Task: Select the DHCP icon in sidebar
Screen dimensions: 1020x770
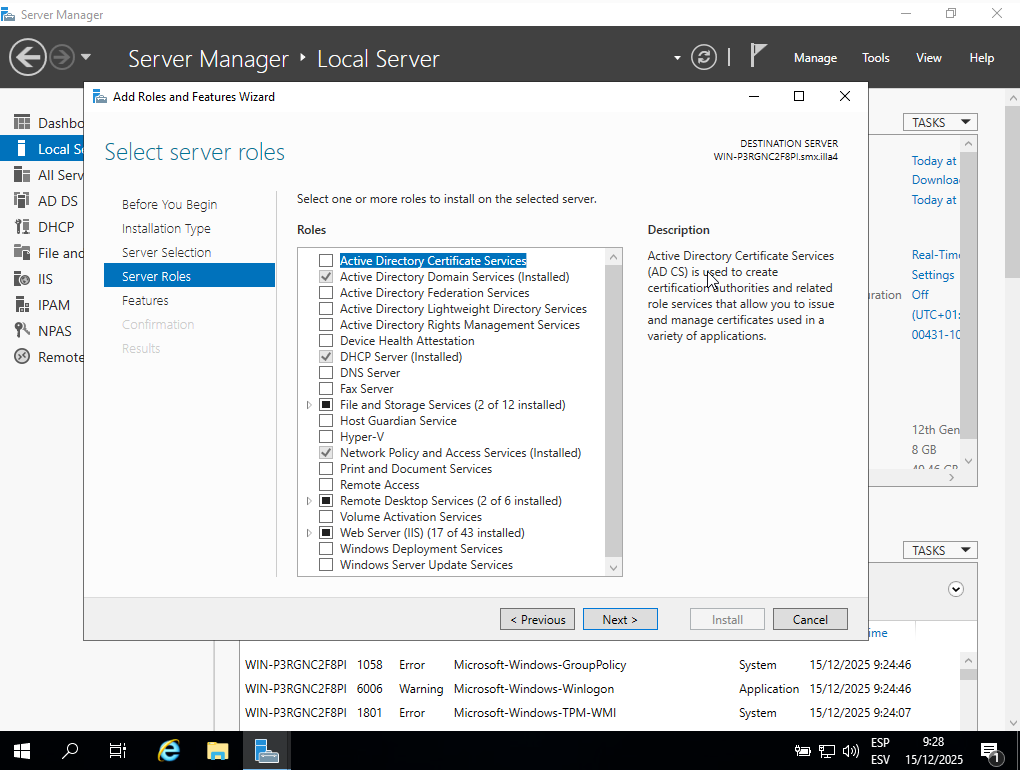Action: pos(21,227)
